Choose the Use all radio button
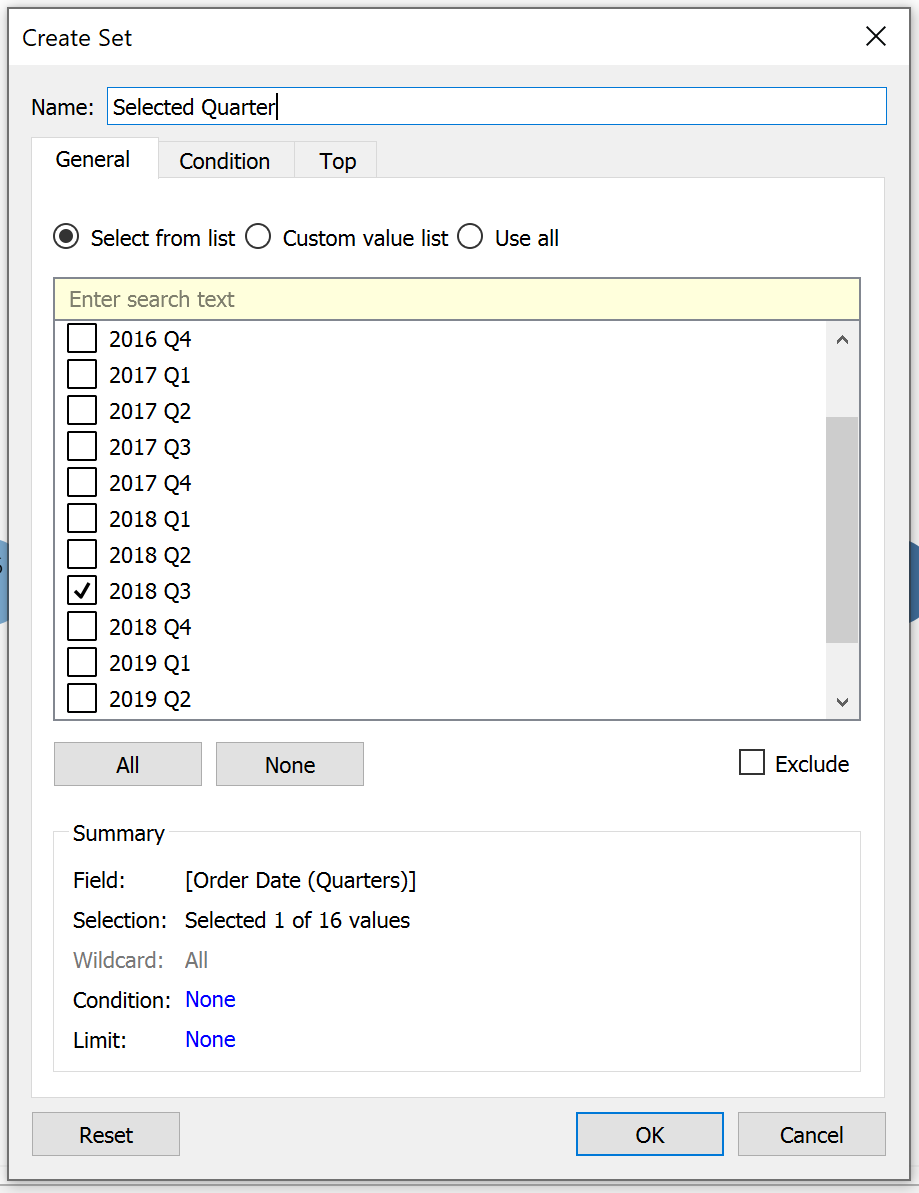Viewport: 919px width, 1193px height. coord(470,237)
